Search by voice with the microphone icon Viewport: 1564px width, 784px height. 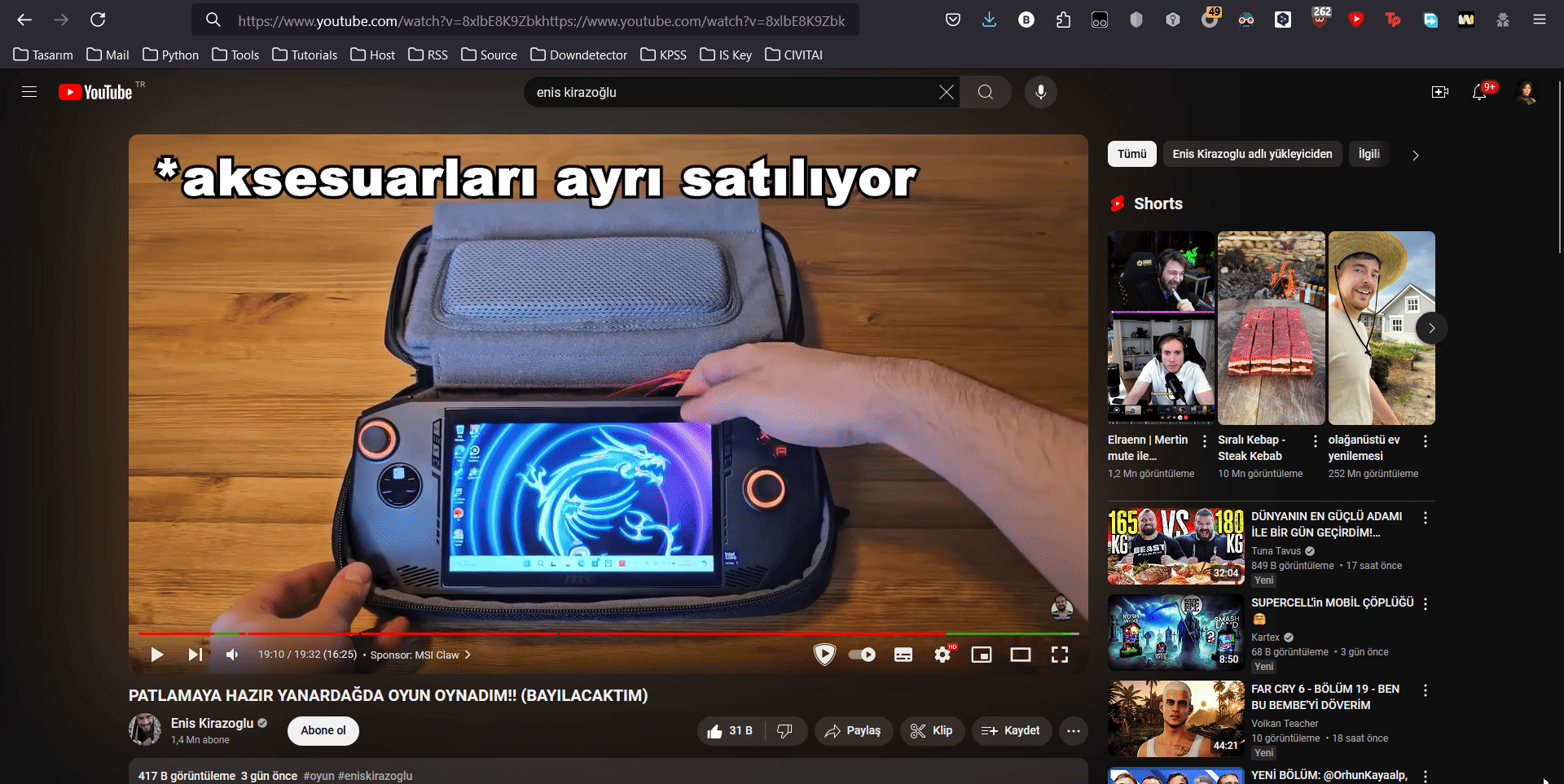pyautogui.click(x=1040, y=92)
